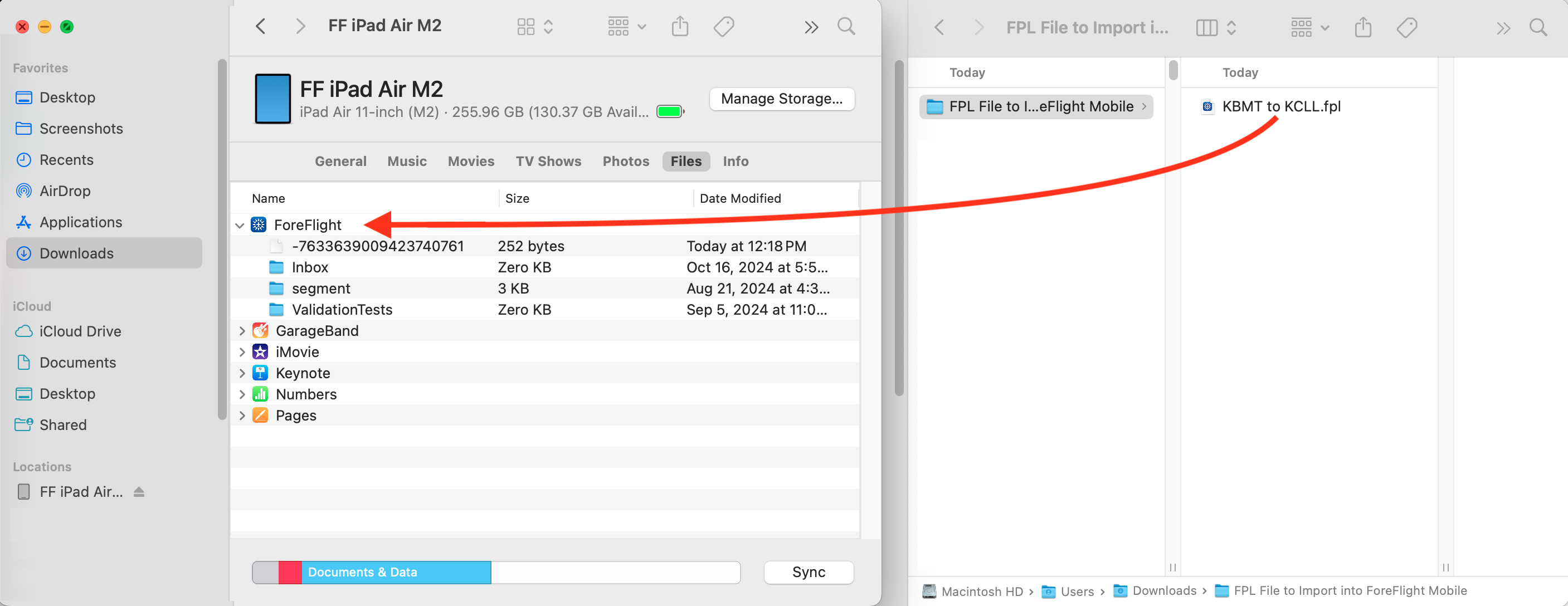
Task: Select the Keynote app icon
Action: point(260,374)
